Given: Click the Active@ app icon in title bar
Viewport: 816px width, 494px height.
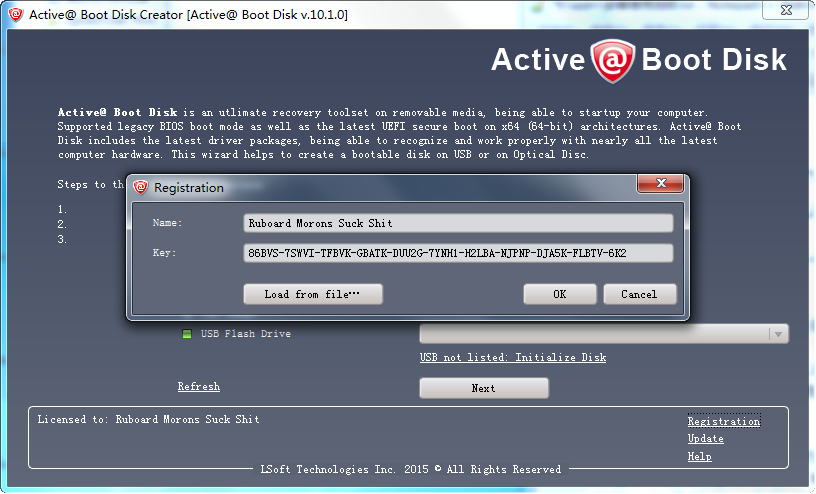Looking at the screenshot, I should point(15,14).
